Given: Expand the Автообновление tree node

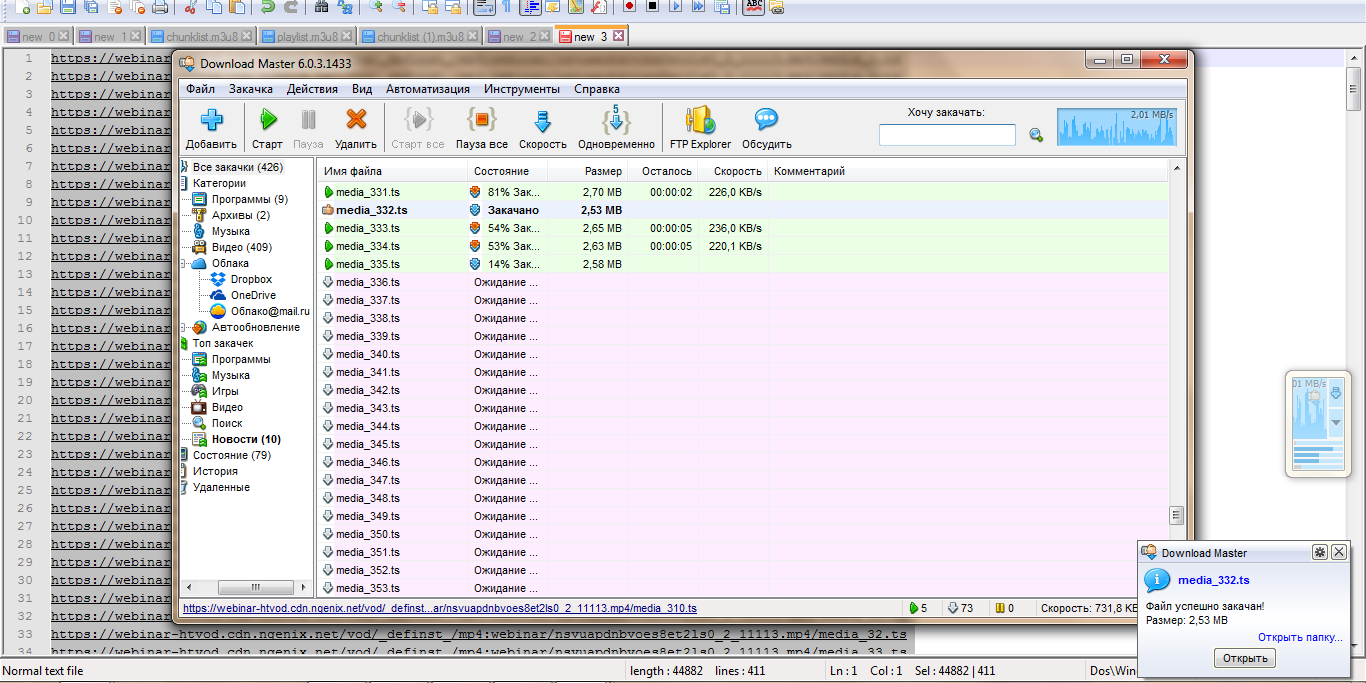Looking at the screenshot, I should pyautogui.click(x=184, y=327).
